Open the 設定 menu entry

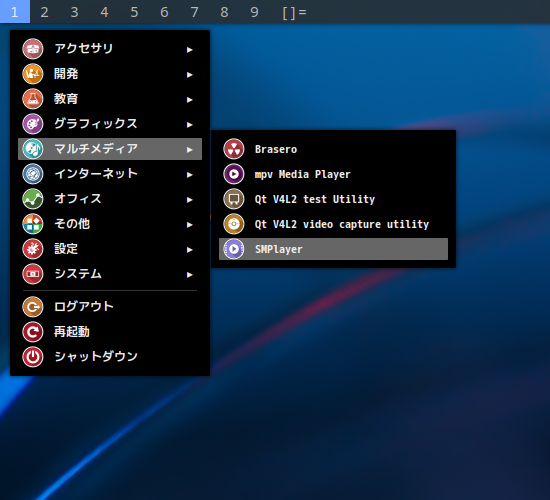(110, 249)
